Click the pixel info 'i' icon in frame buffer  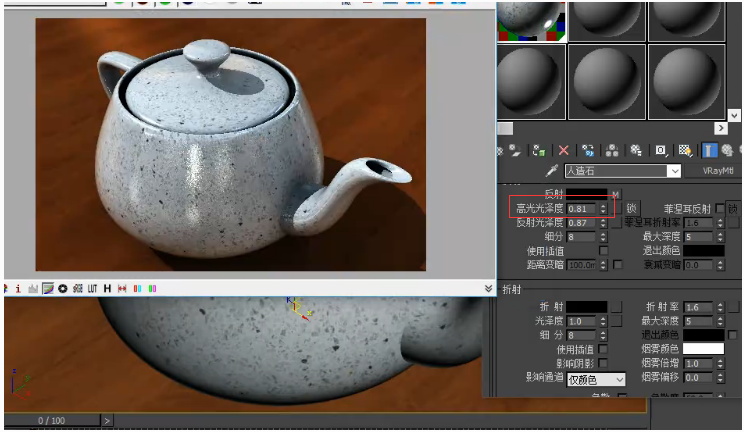click(x=18, y=288)
